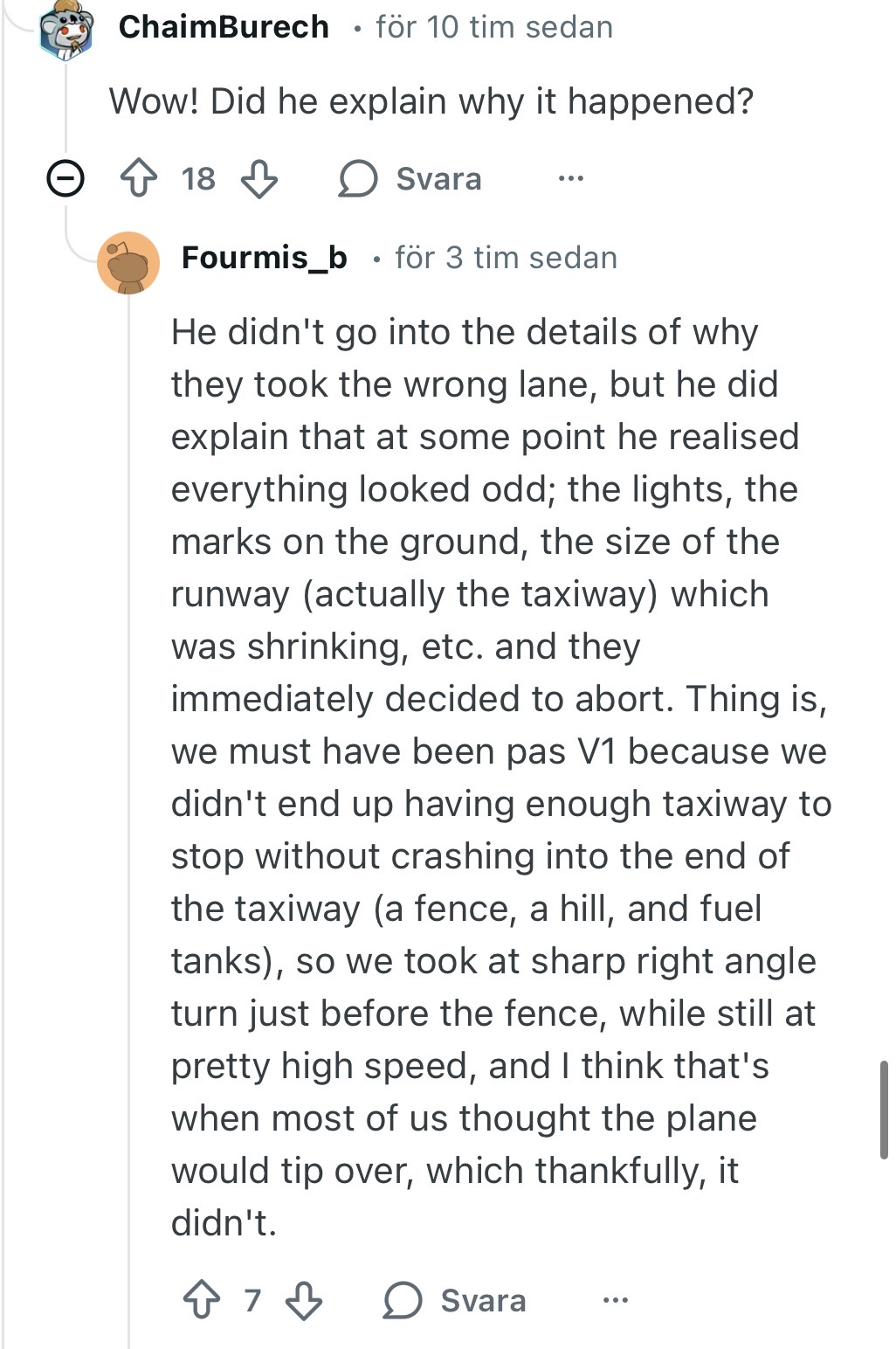Click Svara text under Fourmis_b's reply
Image resolution: width=896 pixels, height=1349 pixels.
pos(483,1300)
